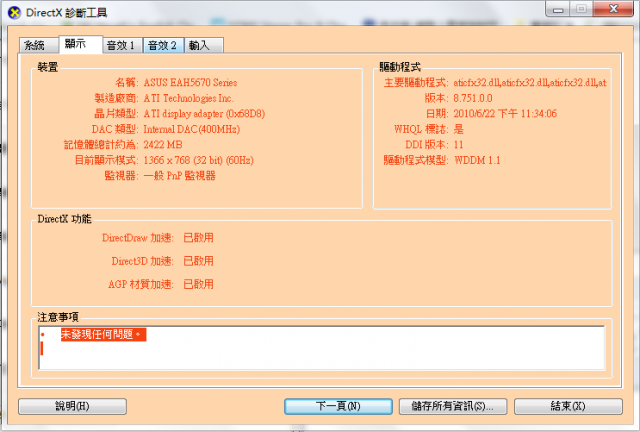The width and height of the screenshot is (640, 432).
Task: Click driver version 8.751.0.0
Action: pyautogui.click(x=473, y=98)
